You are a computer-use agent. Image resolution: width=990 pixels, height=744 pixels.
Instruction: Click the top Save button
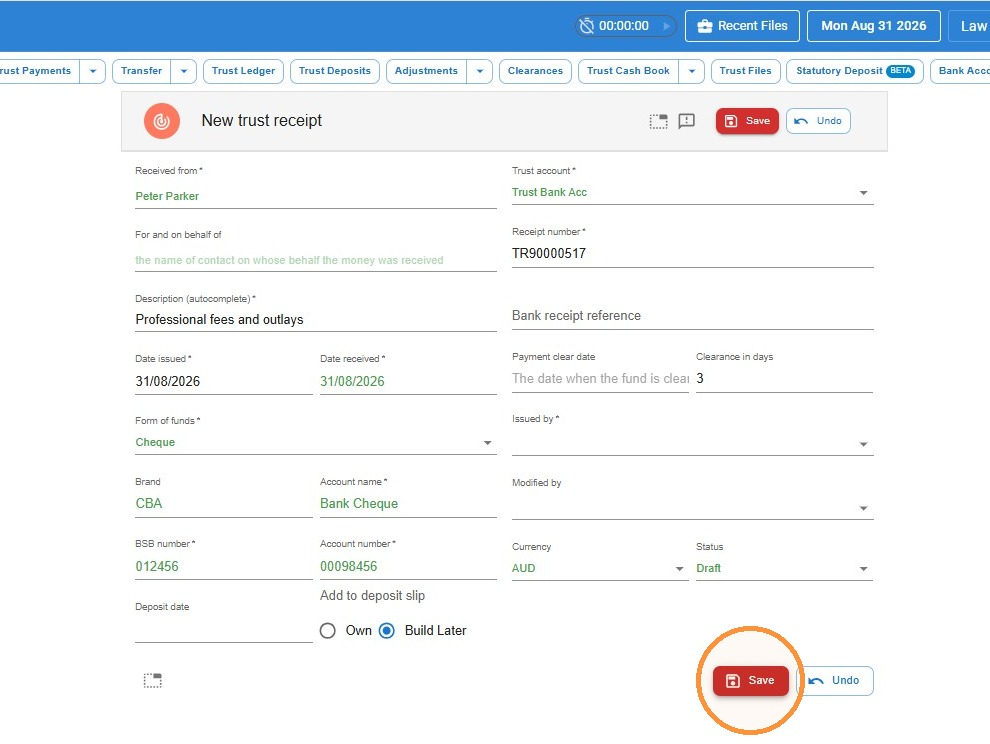point(747,121)
